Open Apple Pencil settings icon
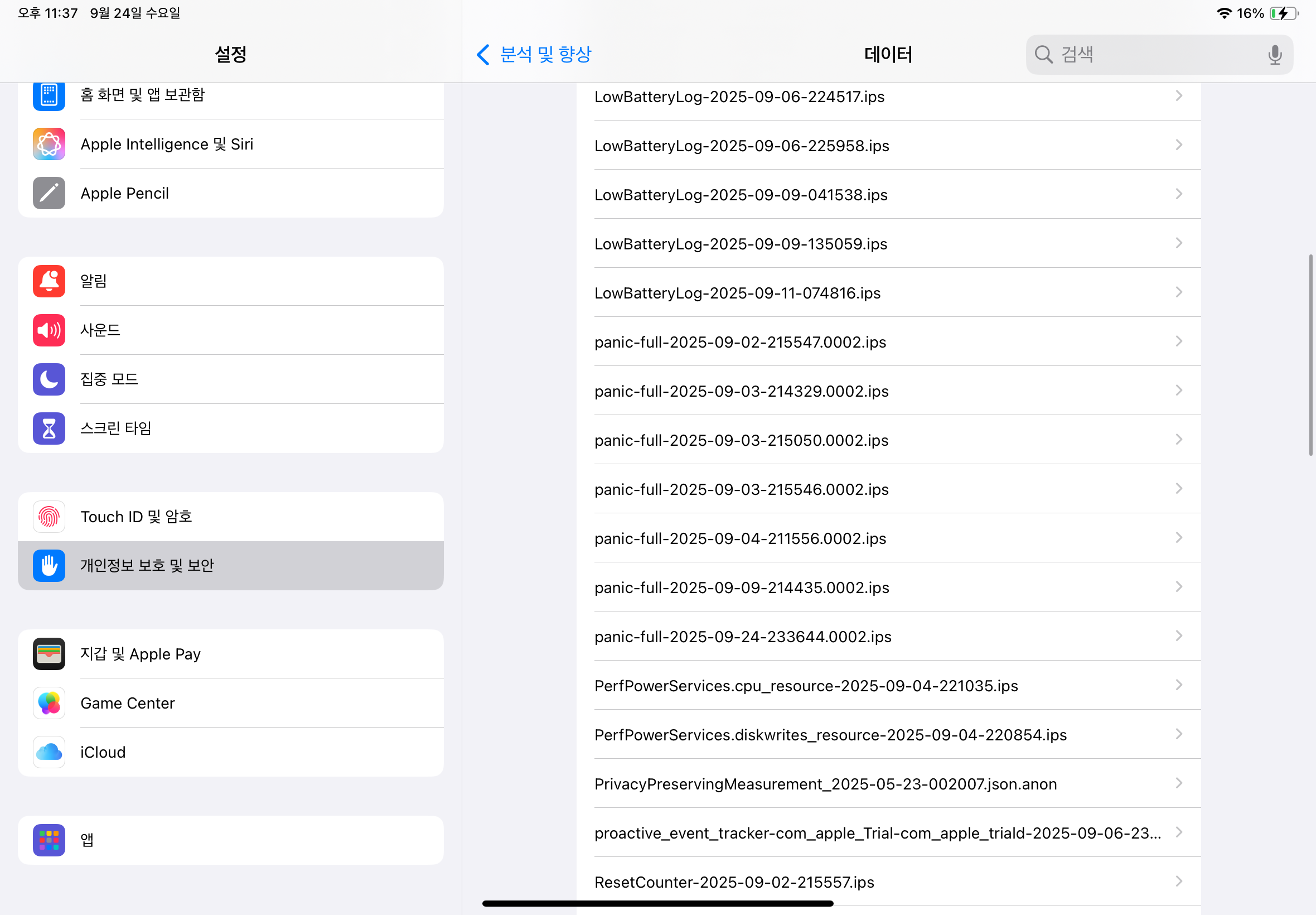The width and height of the screenshot is (1316, 915). (x=49, y=193)
